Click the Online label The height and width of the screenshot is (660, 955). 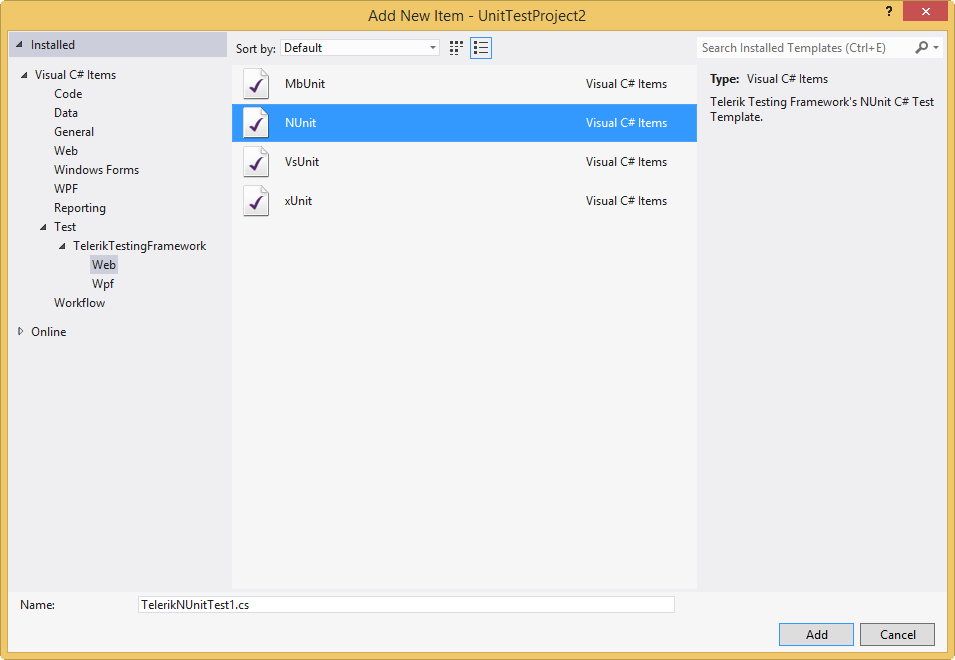click(x=49, y=332)
